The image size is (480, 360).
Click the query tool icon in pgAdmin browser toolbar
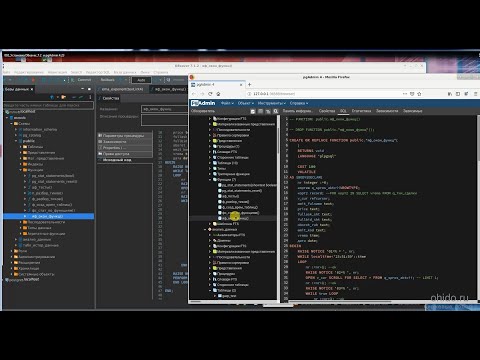point(253,111)
